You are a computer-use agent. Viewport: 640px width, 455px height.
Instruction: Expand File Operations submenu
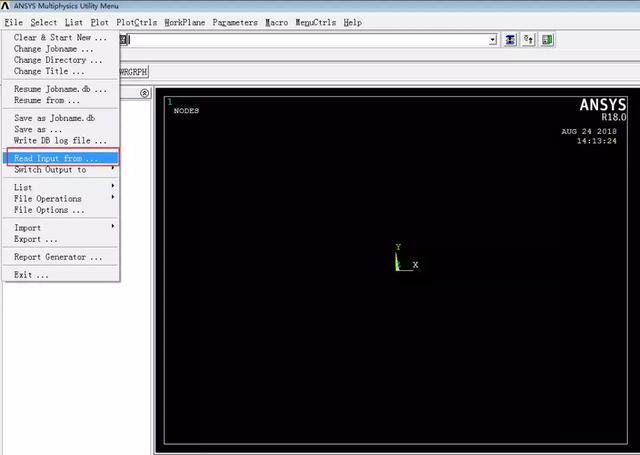60,199
